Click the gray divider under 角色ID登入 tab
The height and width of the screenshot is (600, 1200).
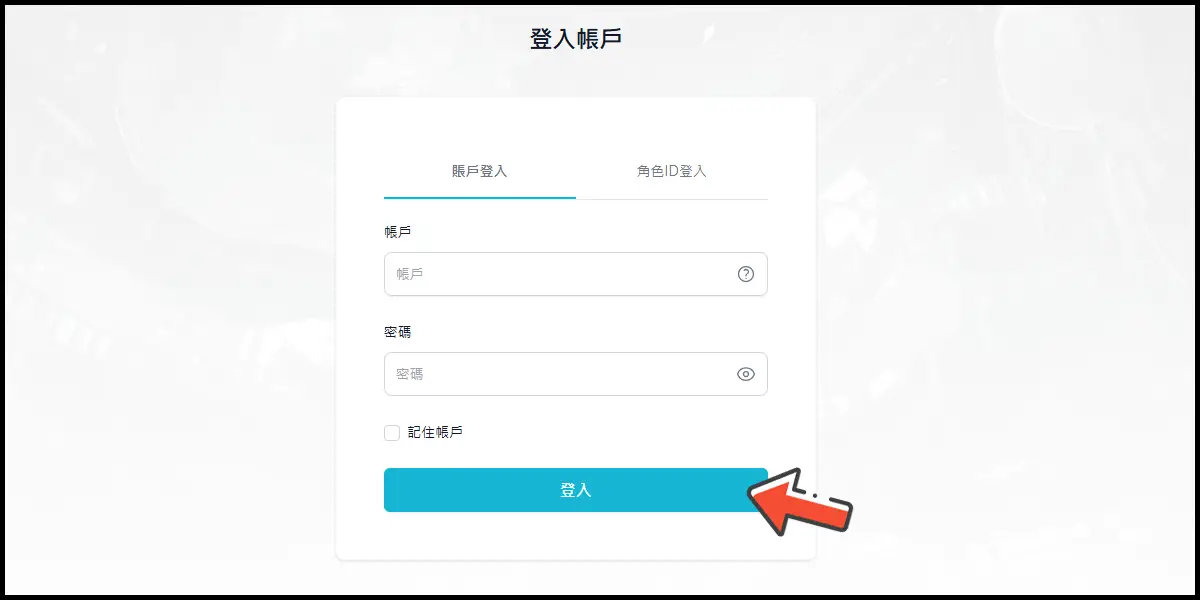point(672,199)
